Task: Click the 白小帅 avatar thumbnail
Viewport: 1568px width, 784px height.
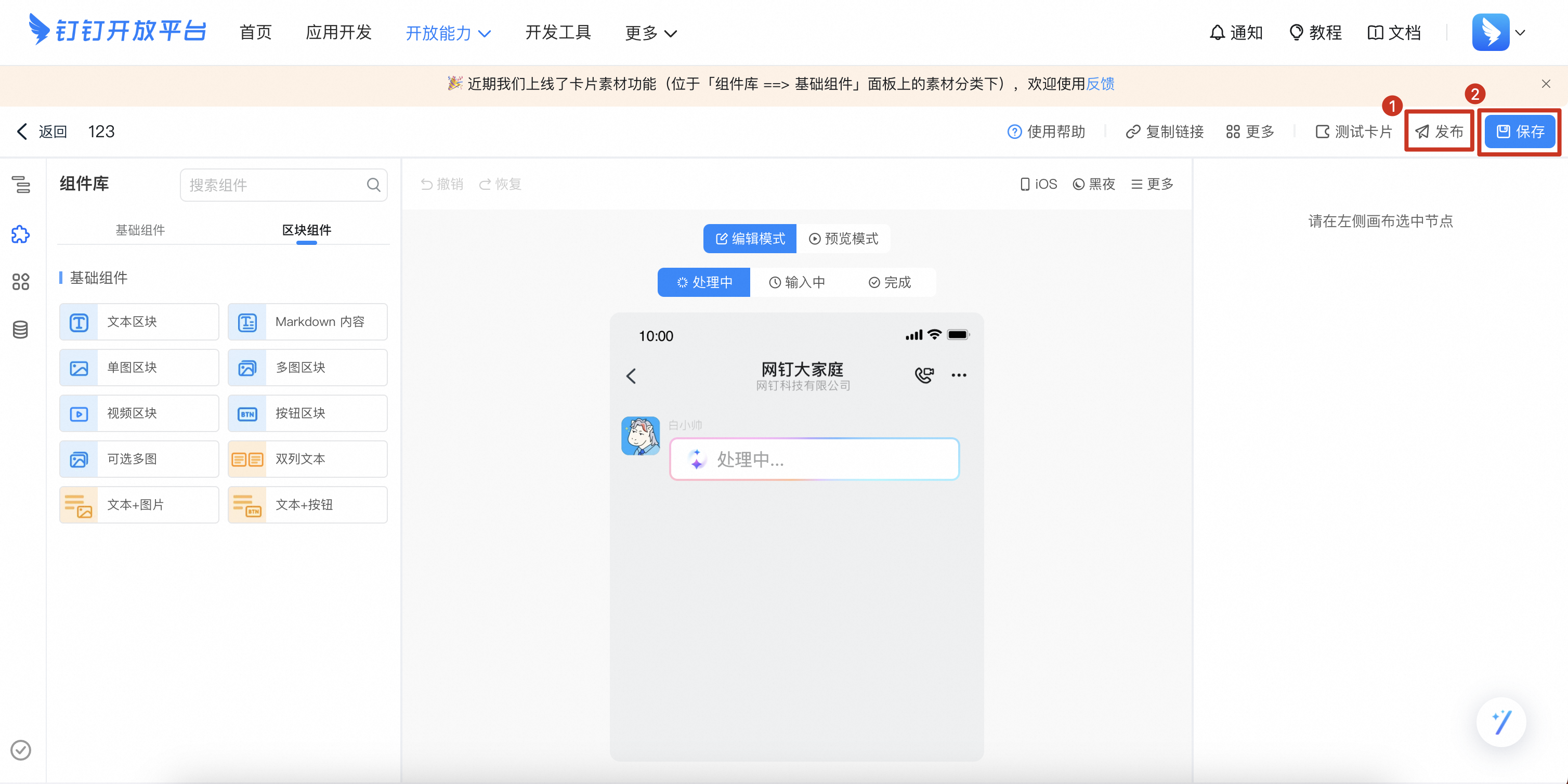Action: [x=641, y=436]
